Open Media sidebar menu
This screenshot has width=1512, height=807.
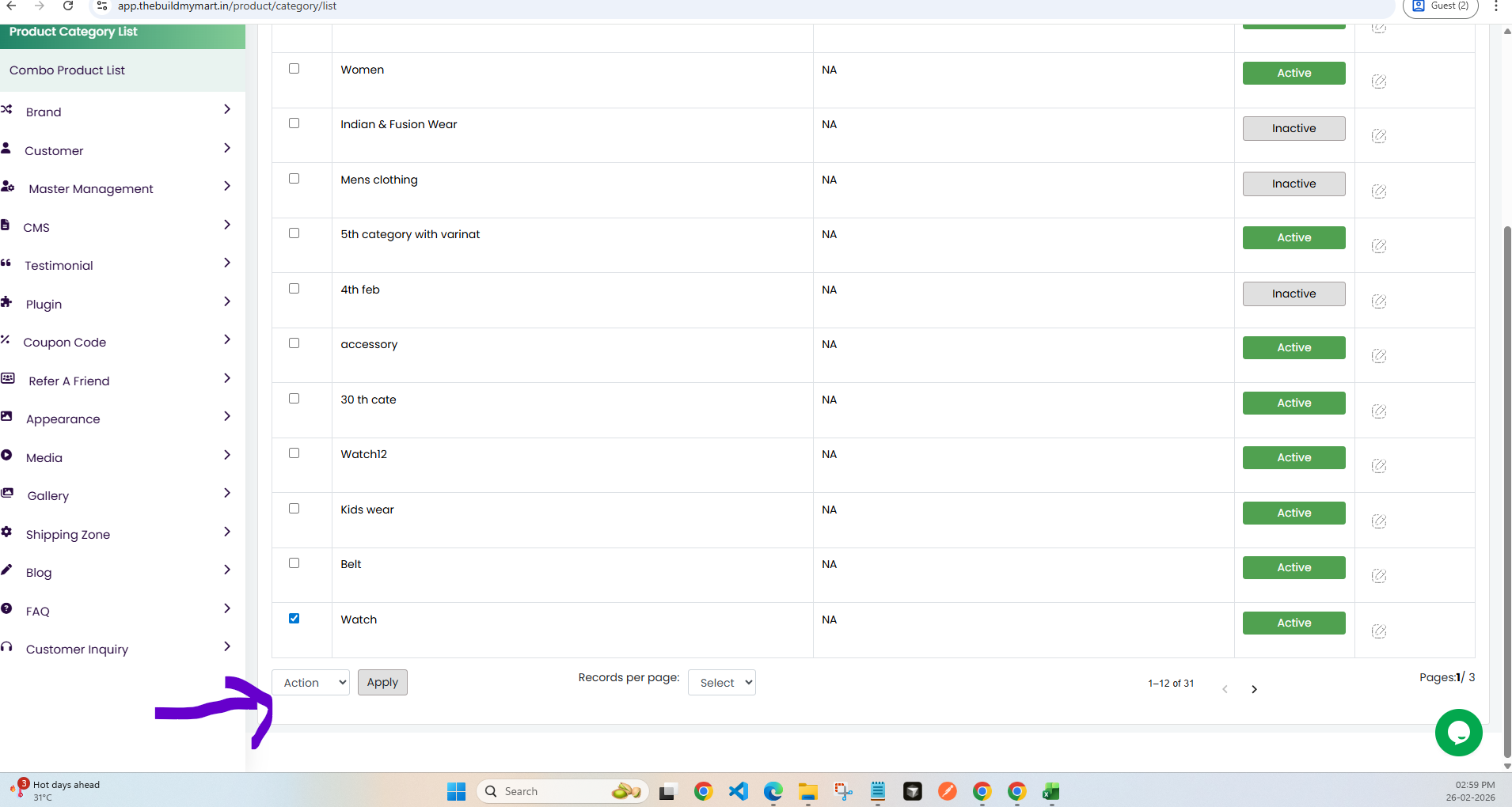(x=44, y=458)
